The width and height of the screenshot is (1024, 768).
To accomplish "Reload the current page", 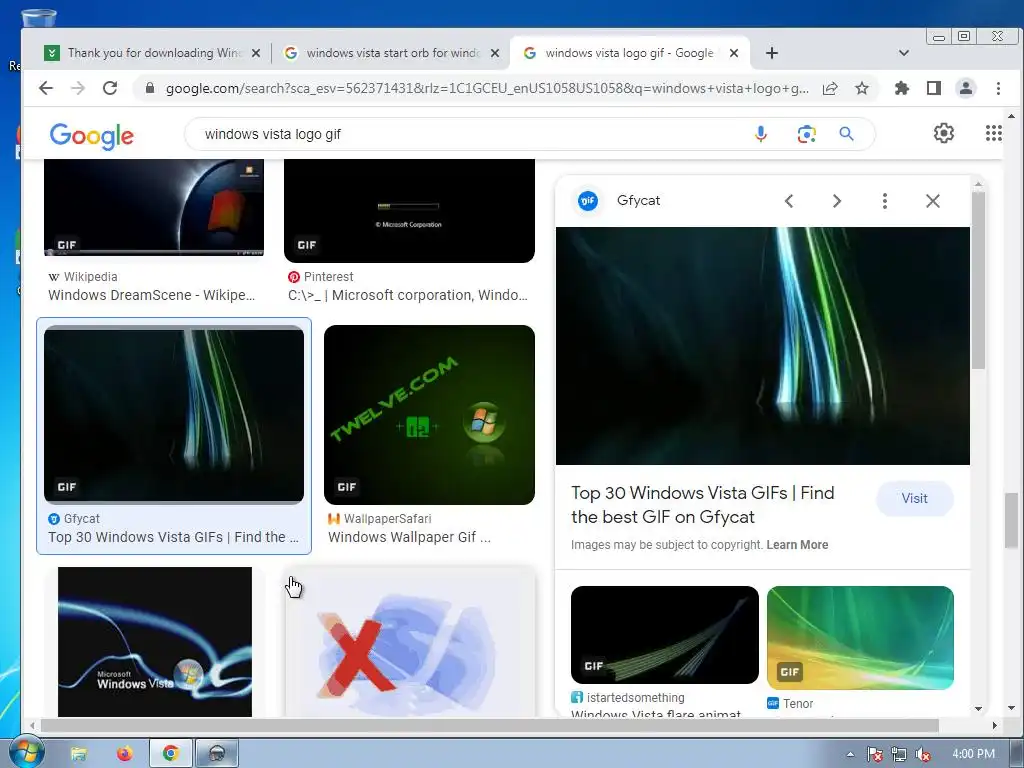I will [110, 88].
